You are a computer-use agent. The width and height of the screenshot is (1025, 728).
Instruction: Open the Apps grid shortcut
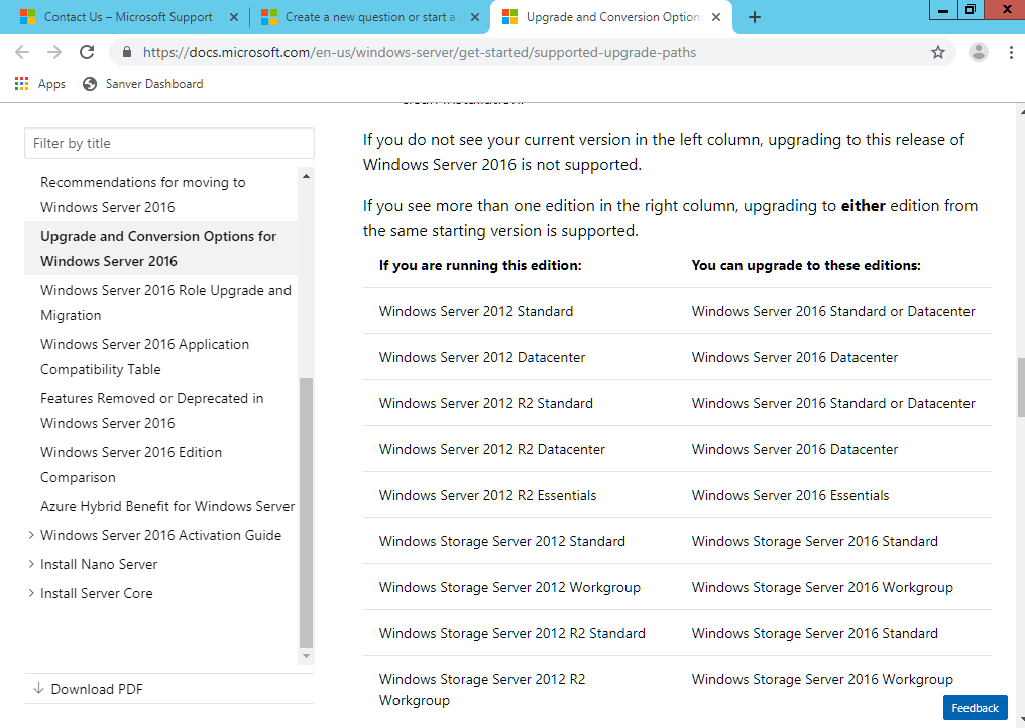[x=41, y=84]
